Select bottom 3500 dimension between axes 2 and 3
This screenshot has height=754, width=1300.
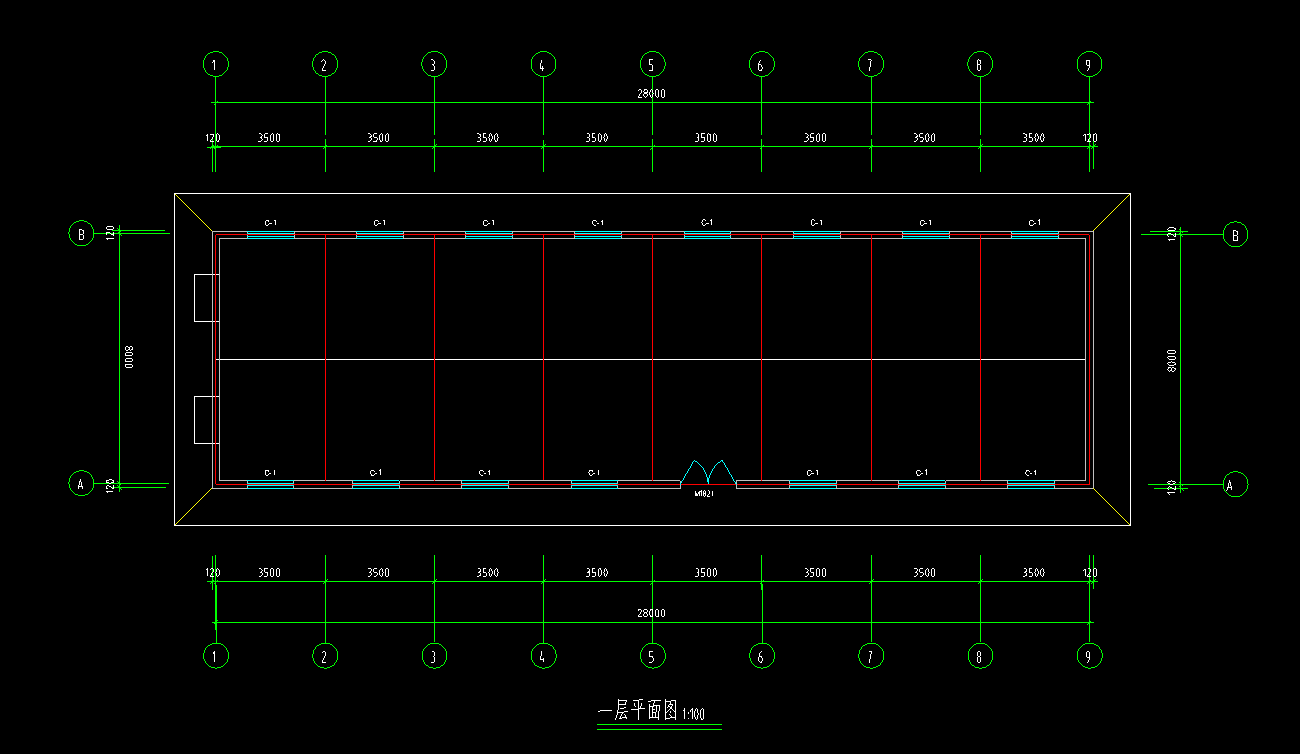[378, 573]
